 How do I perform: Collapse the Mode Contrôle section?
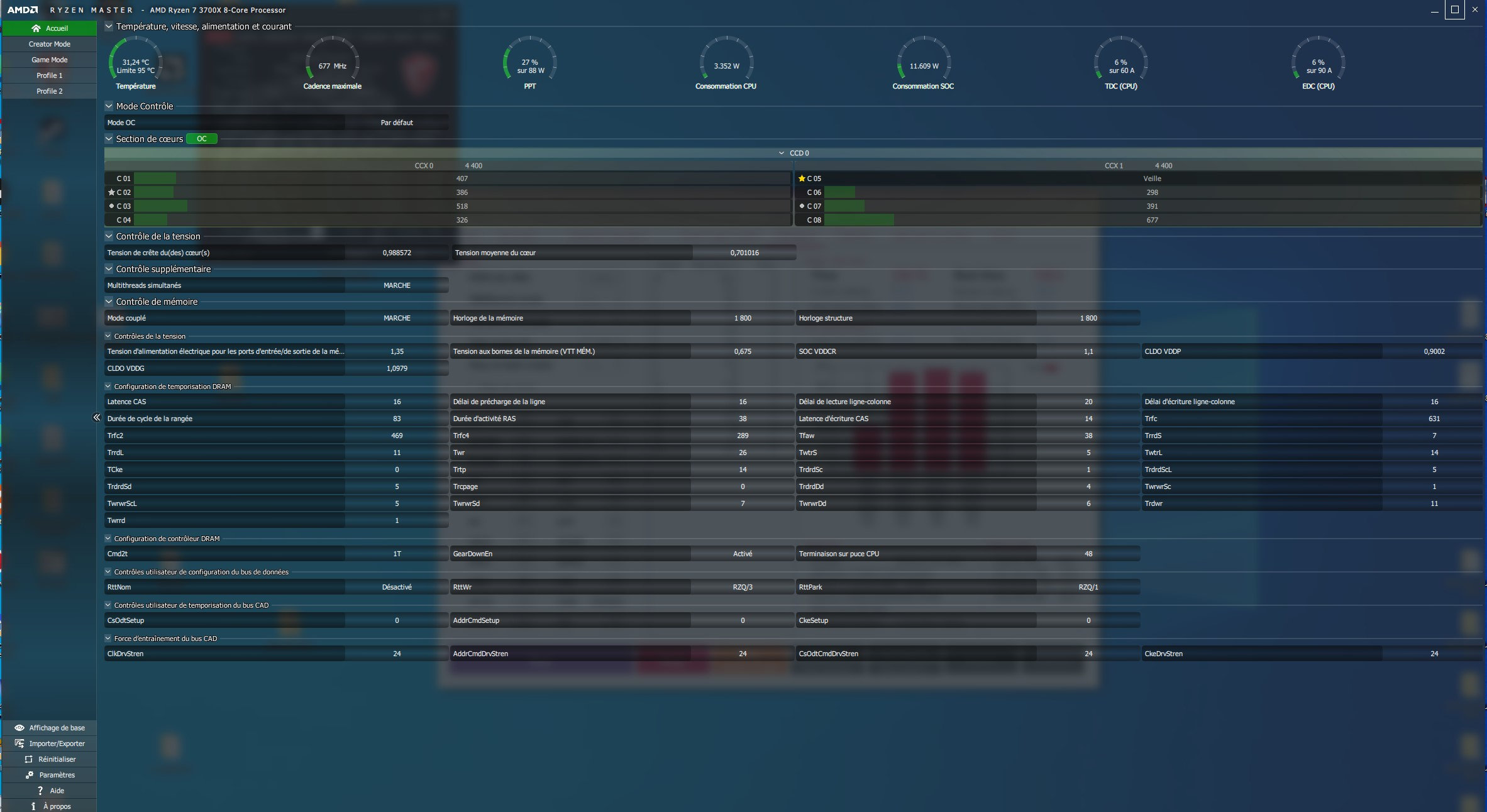[x=109, y=106]
